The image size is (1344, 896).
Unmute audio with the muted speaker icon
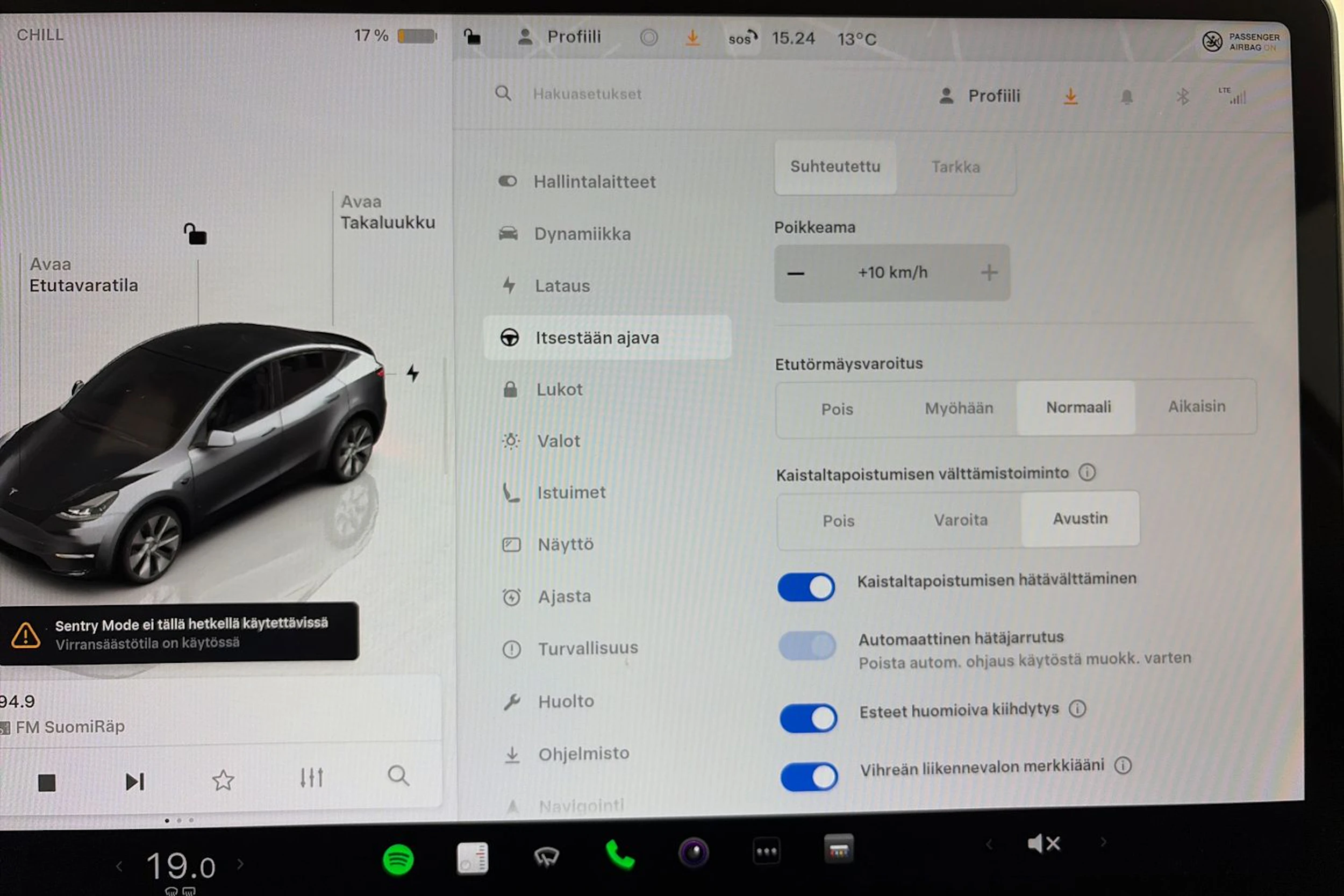tap(1043, 843)
